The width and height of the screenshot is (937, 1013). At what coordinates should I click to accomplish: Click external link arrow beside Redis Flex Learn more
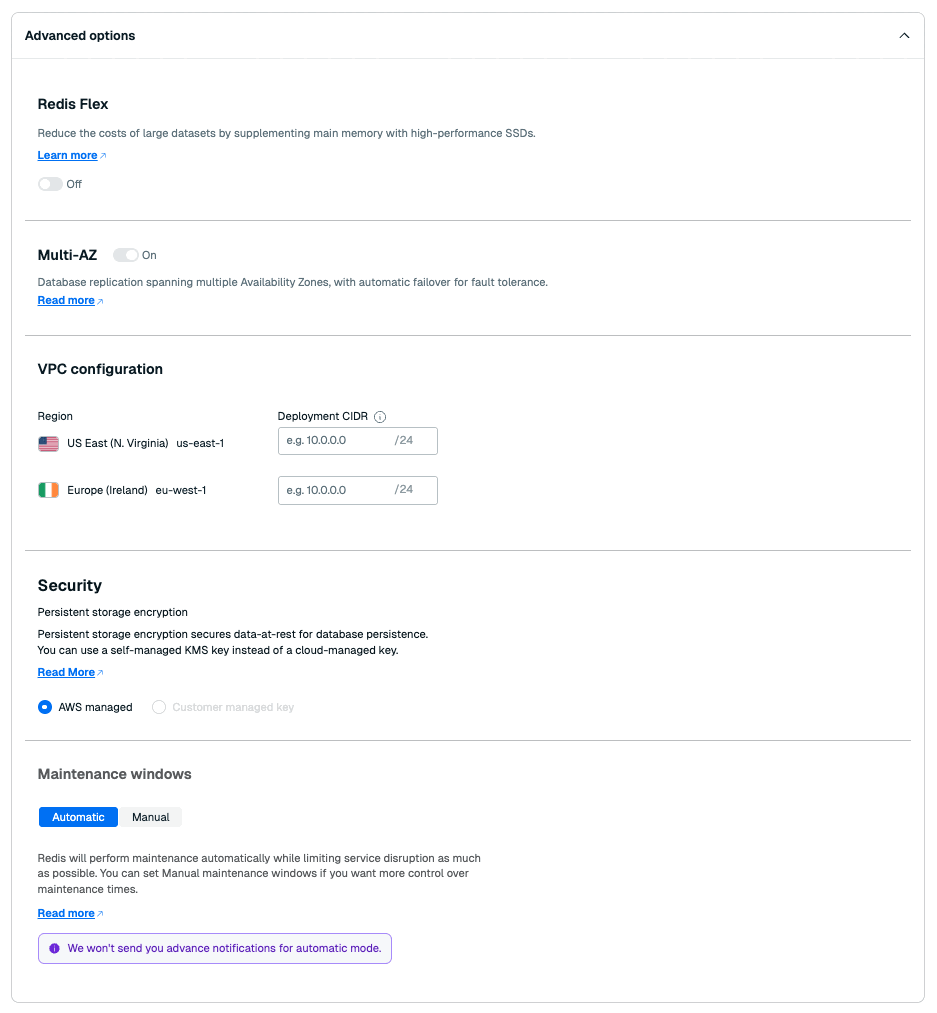103,156
